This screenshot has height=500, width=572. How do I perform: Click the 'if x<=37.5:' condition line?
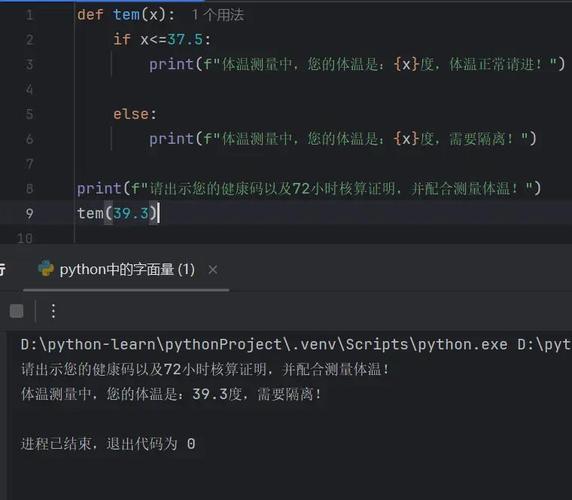(x=162, y=39)
